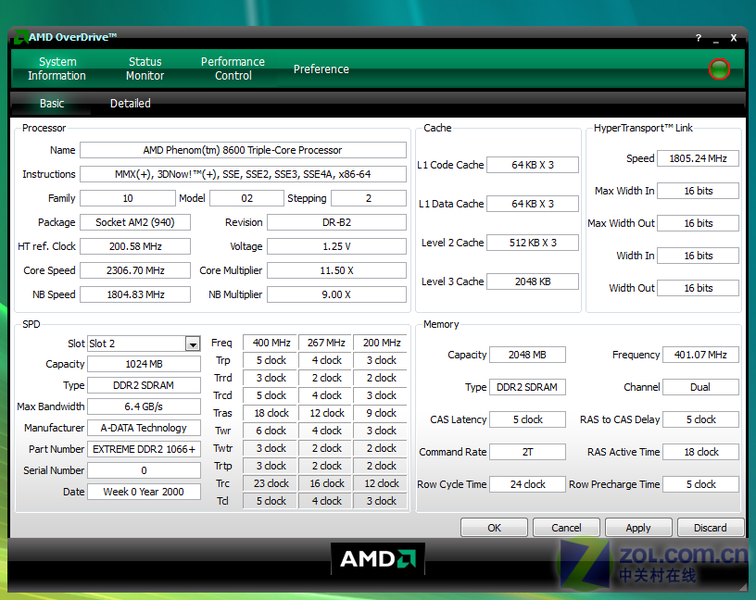This screenshot has width=756, height=600.
Task: Click the Trc 23 clock cell
Action: (271, 483)
